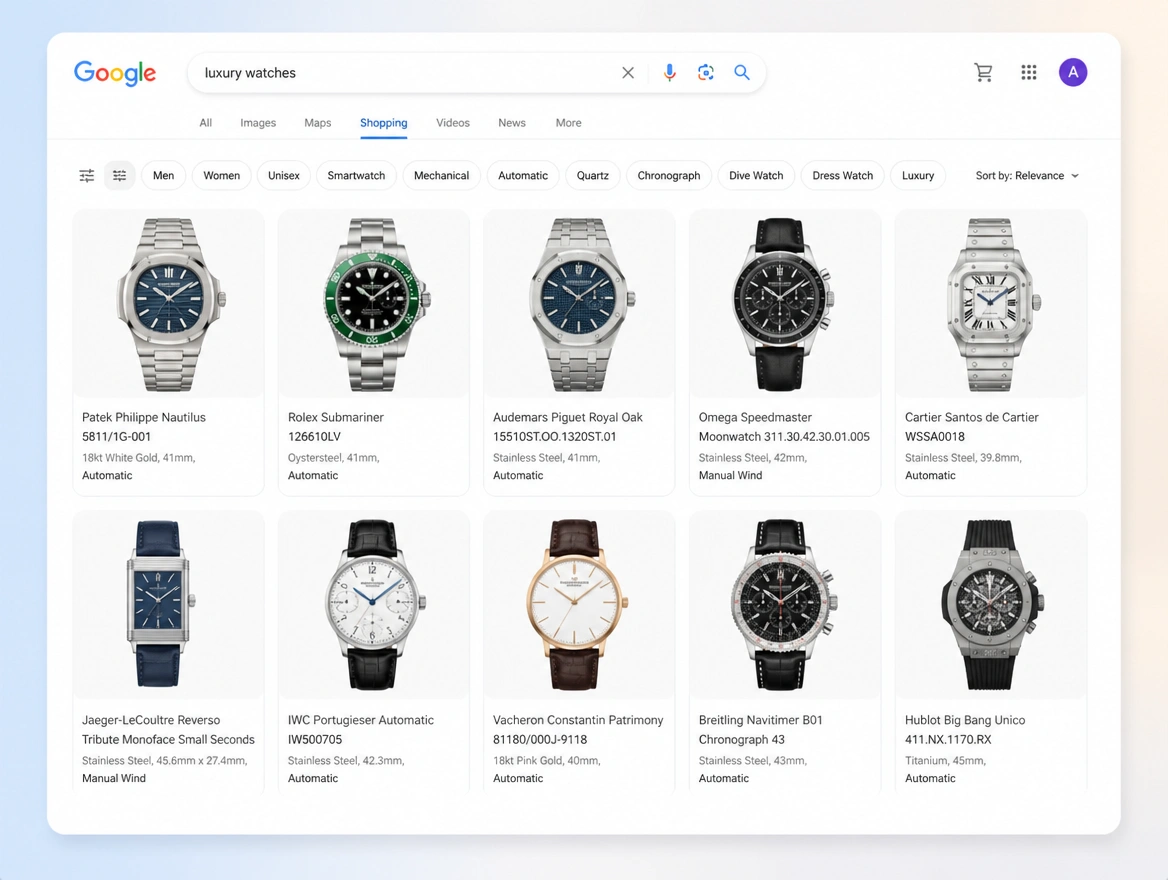Open IWC Portugieser watch image
This screenshot has width=1168, height=880.
click(374, 605)
